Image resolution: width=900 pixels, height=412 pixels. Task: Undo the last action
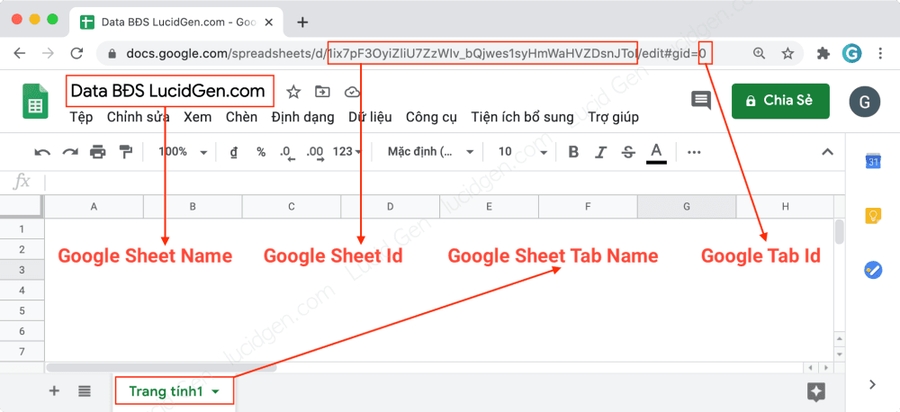point(42,152)
